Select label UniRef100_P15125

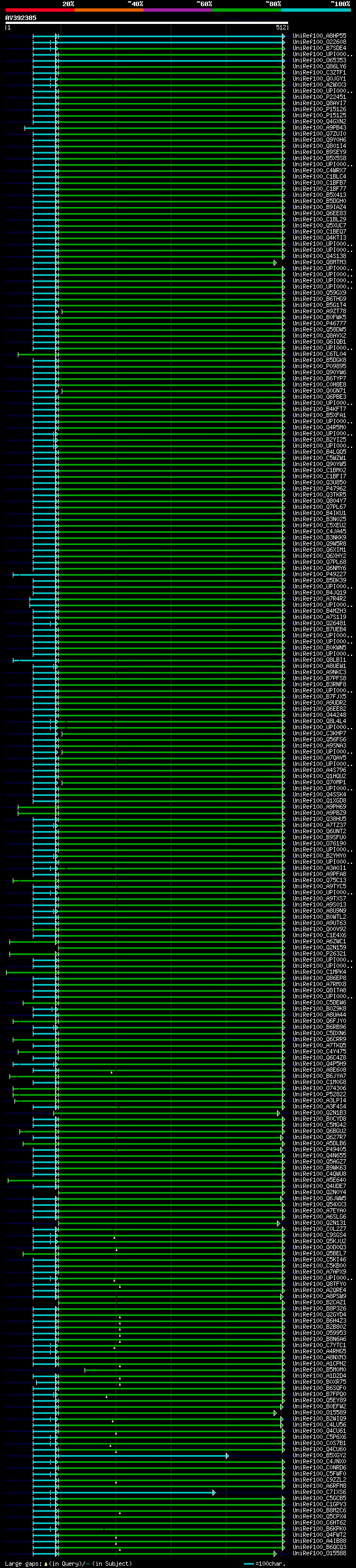click(319, 116)
